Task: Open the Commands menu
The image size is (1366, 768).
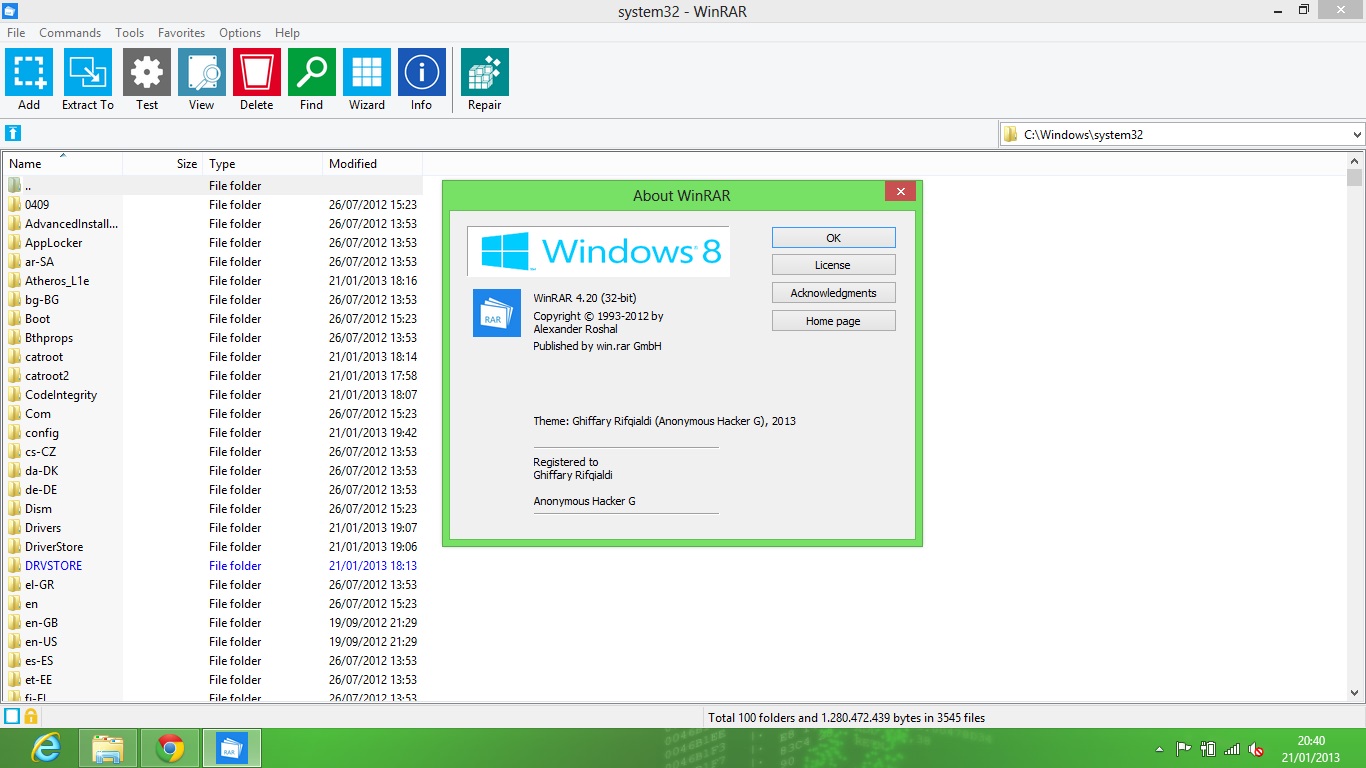Action: 70,32
